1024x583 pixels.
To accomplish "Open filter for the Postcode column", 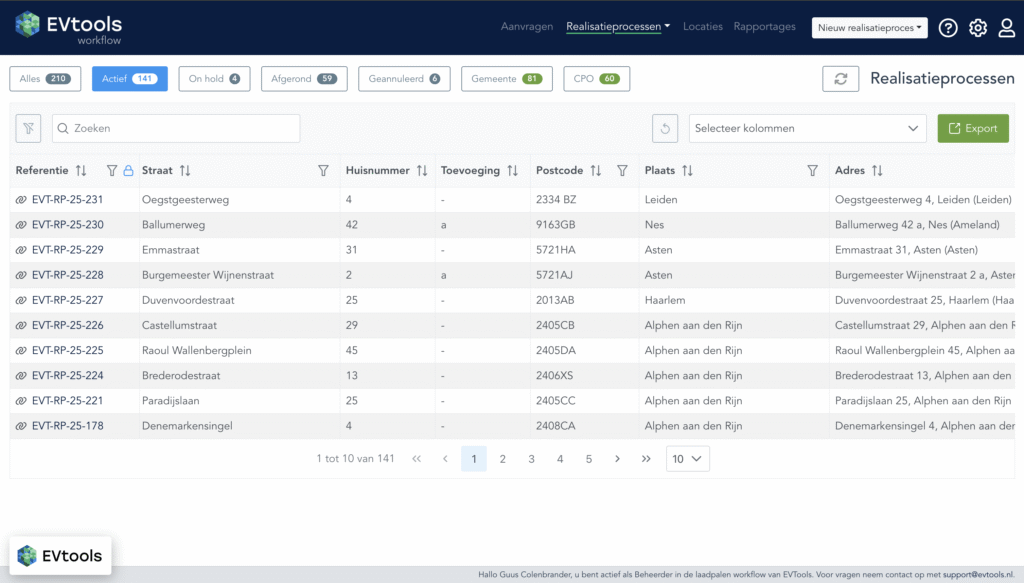I will point(622,171).
